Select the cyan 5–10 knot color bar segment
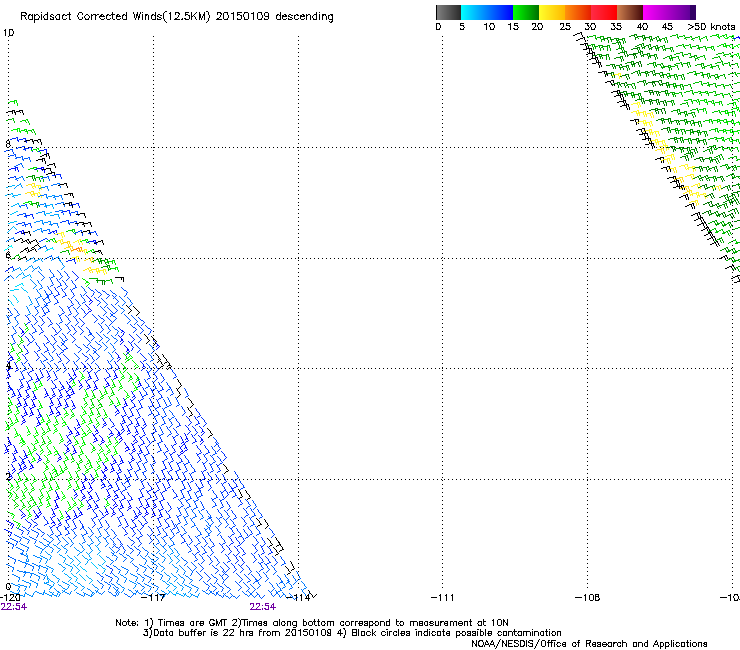This screenshot has height=650, width=740. pos(474,12)
